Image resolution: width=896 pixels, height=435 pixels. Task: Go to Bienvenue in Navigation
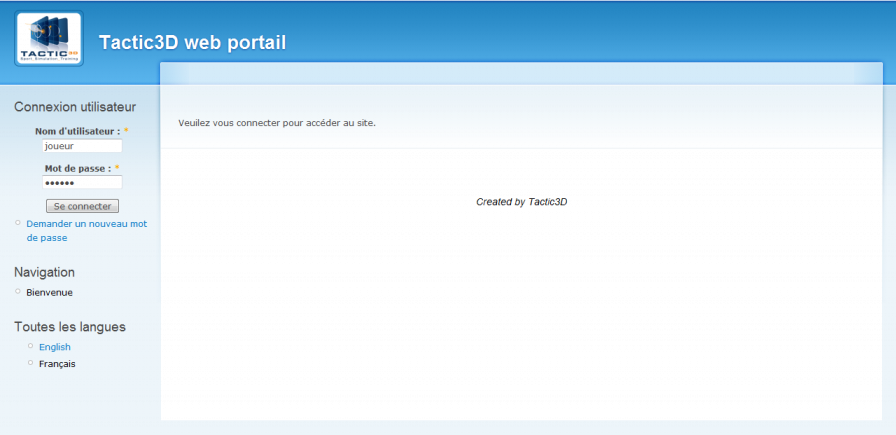click(49, 292)
